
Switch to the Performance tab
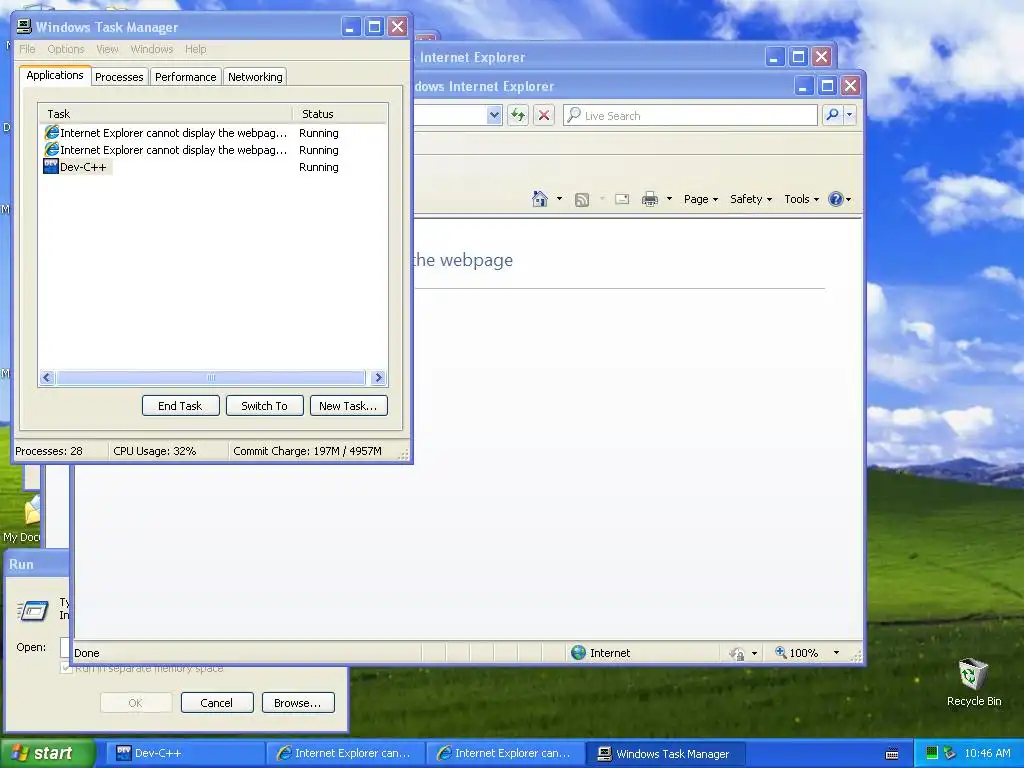click(185, 77)
